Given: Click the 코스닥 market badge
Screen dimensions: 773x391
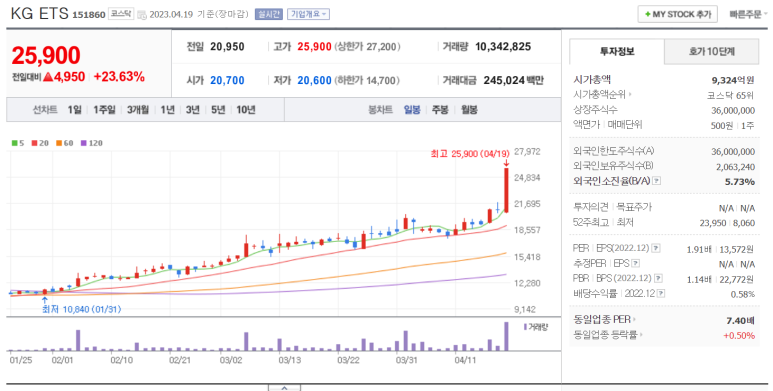Looking at the screenshot, I should pos(121,14).
